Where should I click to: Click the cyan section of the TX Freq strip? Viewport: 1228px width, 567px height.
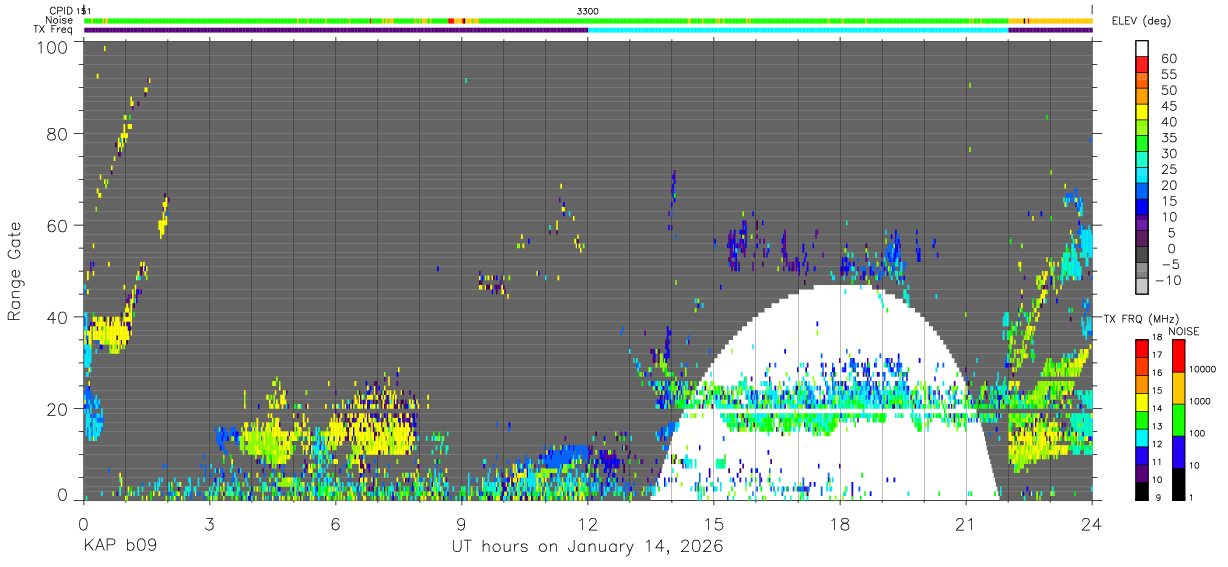798,30
